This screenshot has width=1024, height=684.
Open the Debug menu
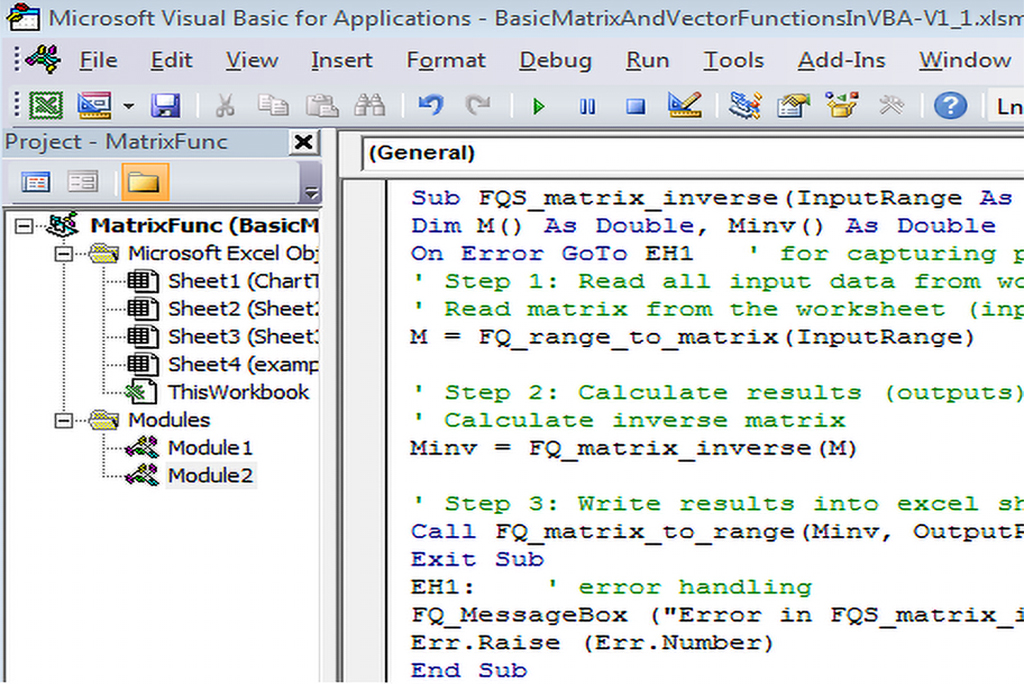coord(555,60)
